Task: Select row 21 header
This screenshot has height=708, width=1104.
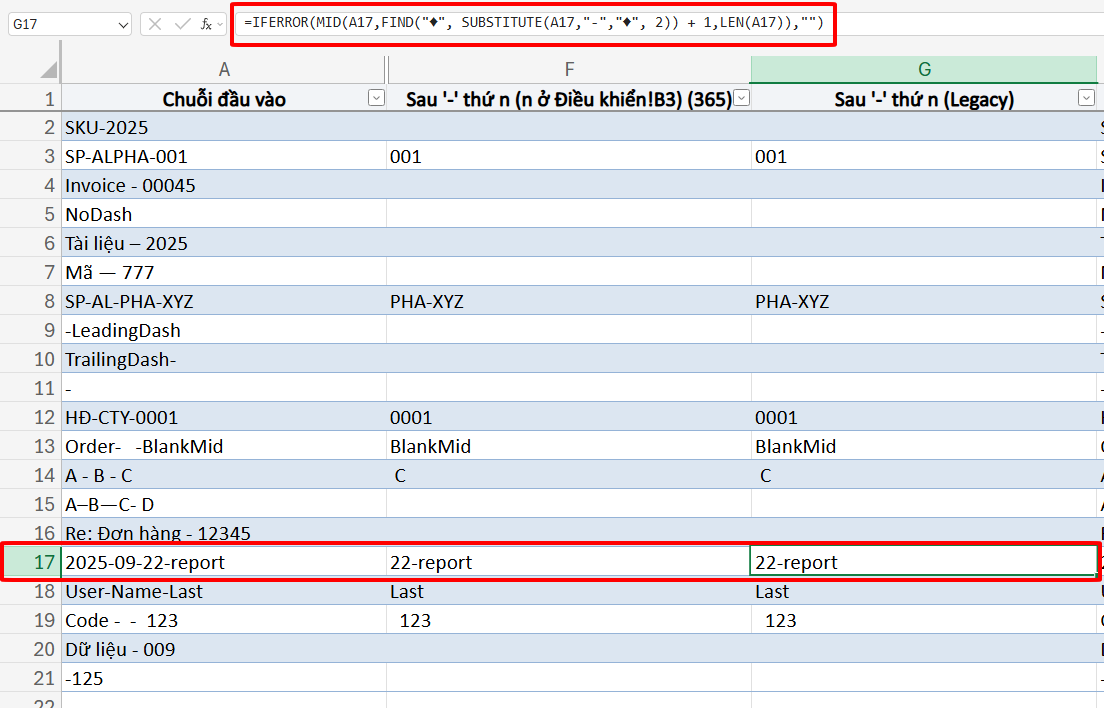Action: 31,678
